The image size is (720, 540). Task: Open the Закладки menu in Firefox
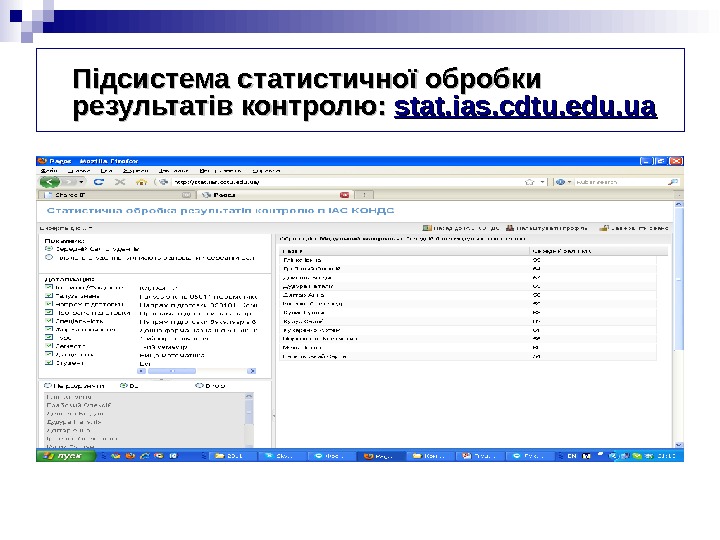point(173,170)
